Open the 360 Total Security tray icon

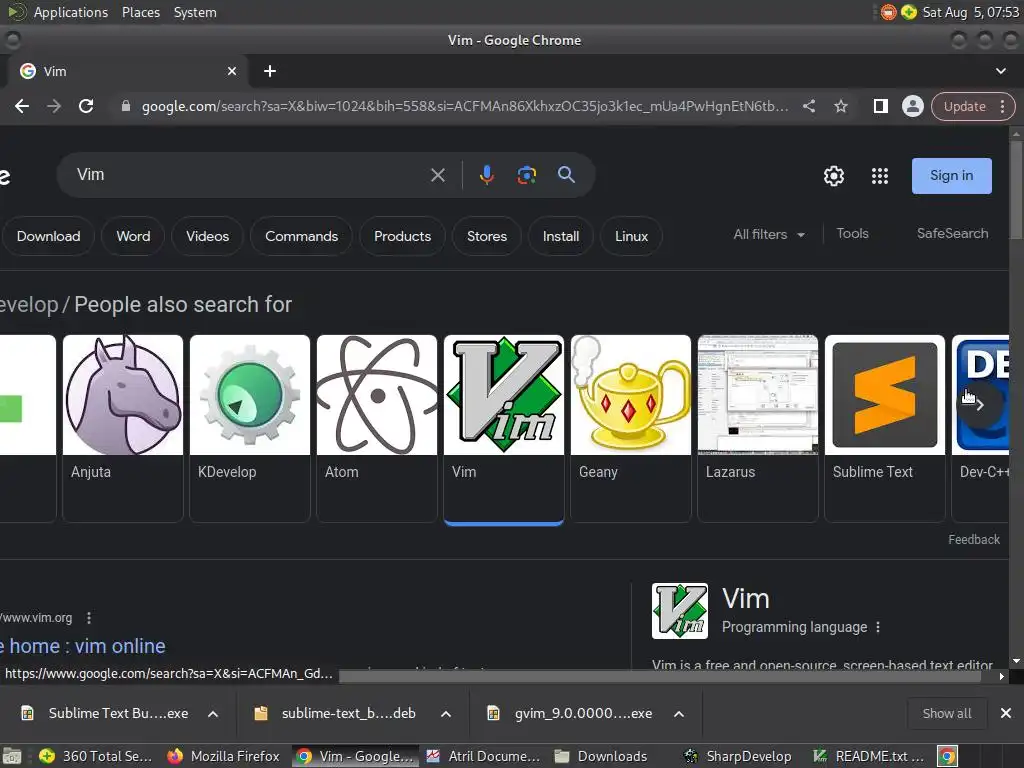tap(908, 12)
